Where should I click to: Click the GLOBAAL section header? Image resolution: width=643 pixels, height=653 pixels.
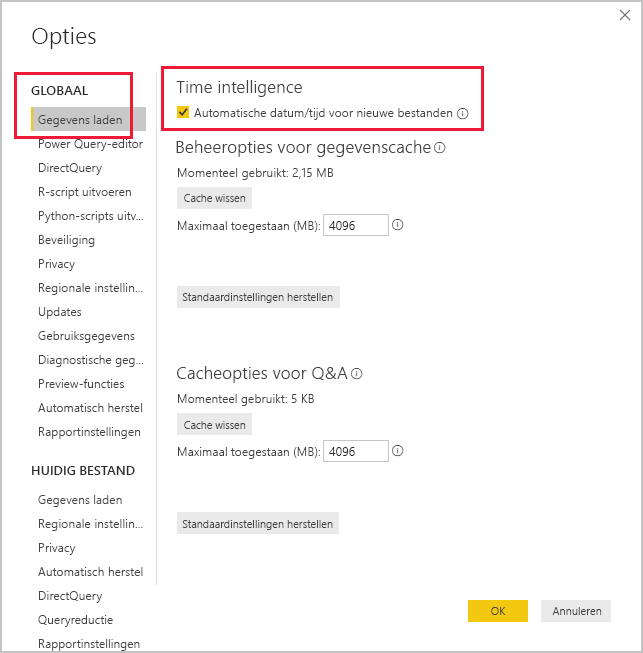tap(60, 90)
